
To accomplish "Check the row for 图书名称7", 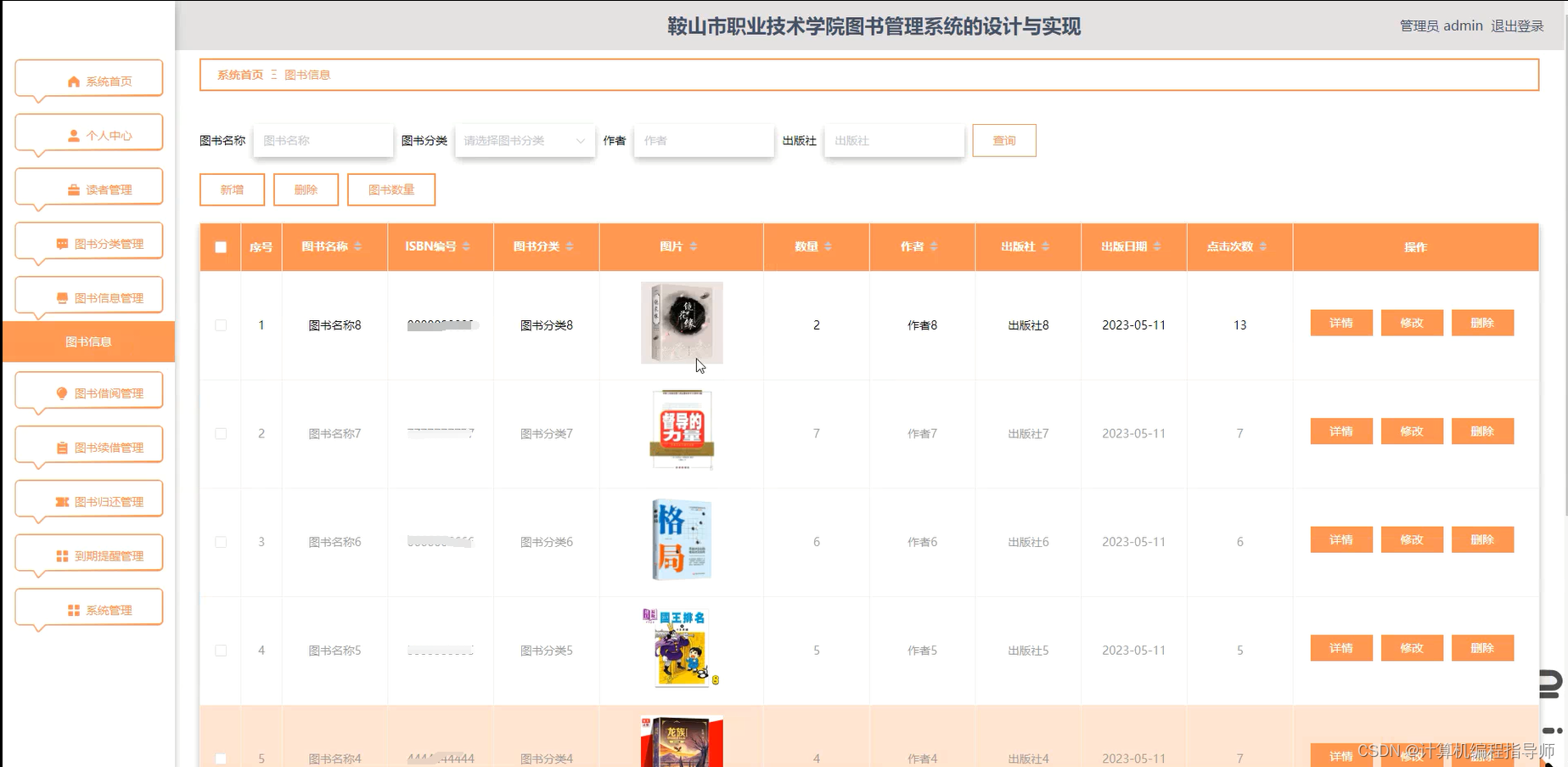I will point(221,434).
